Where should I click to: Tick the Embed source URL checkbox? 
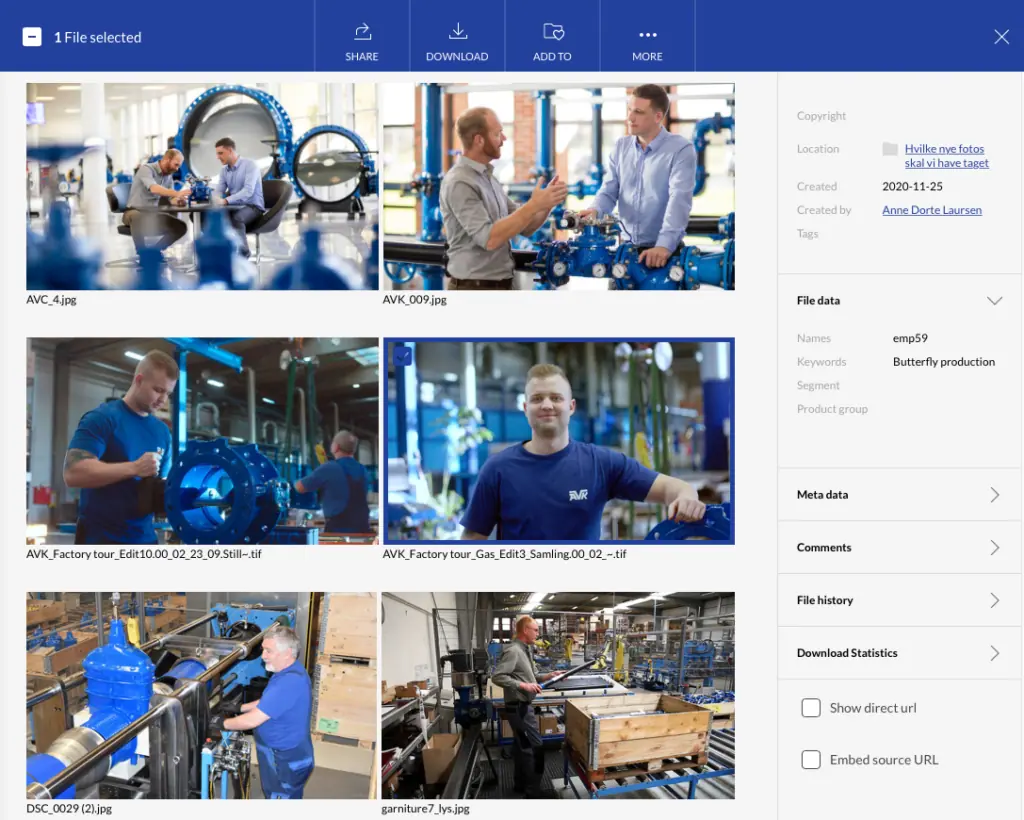[810, 759]
